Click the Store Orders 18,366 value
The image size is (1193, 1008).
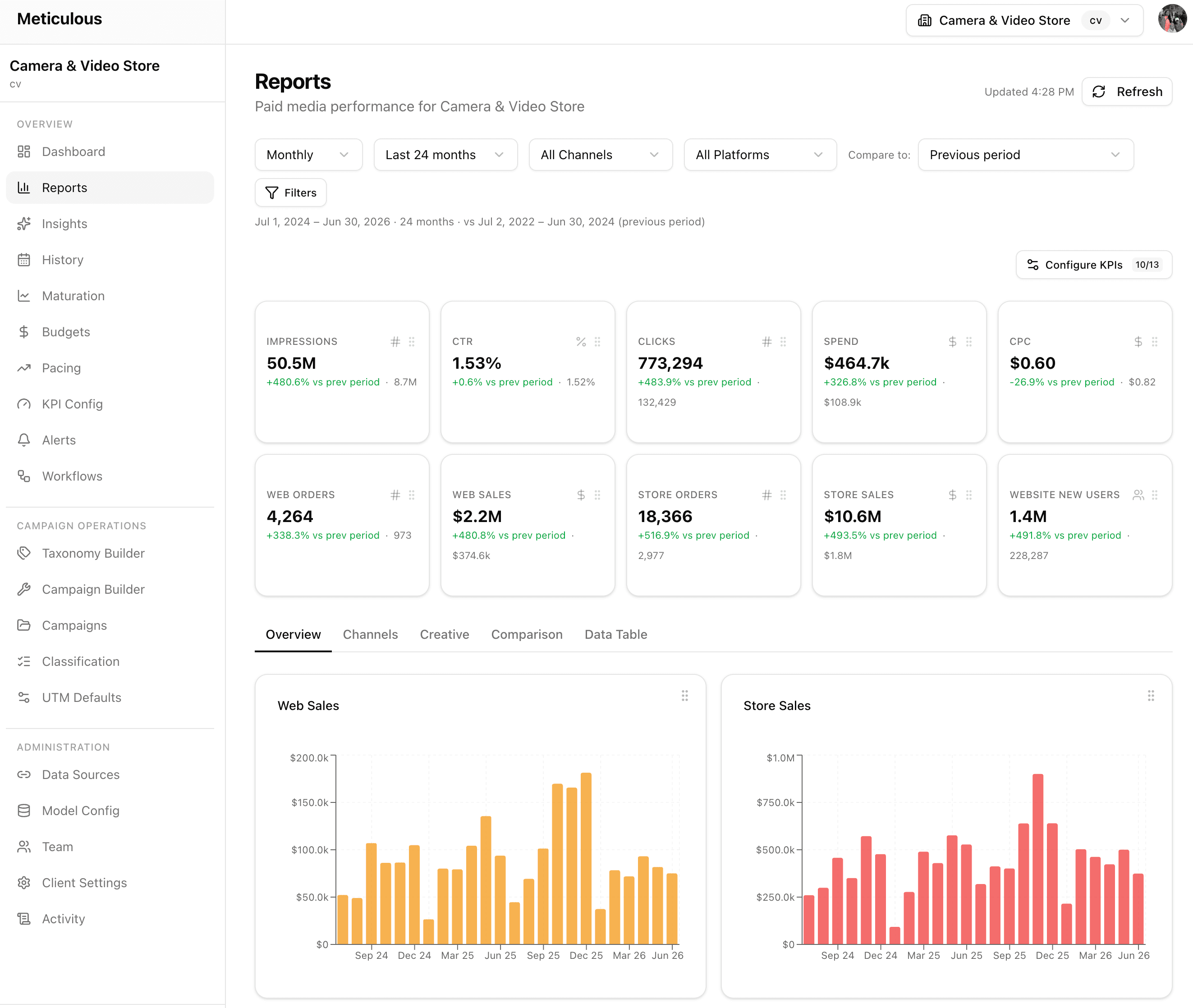pyautogui.click(x=665, y=517)
